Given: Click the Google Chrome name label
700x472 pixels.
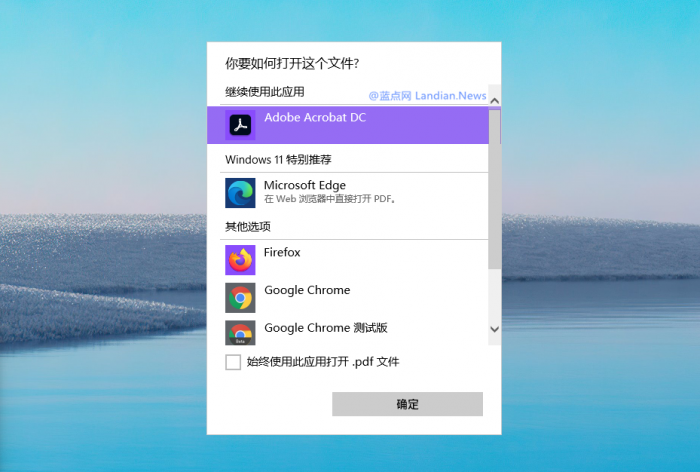Looking at the screenshot, I should [x=307, y=290].
